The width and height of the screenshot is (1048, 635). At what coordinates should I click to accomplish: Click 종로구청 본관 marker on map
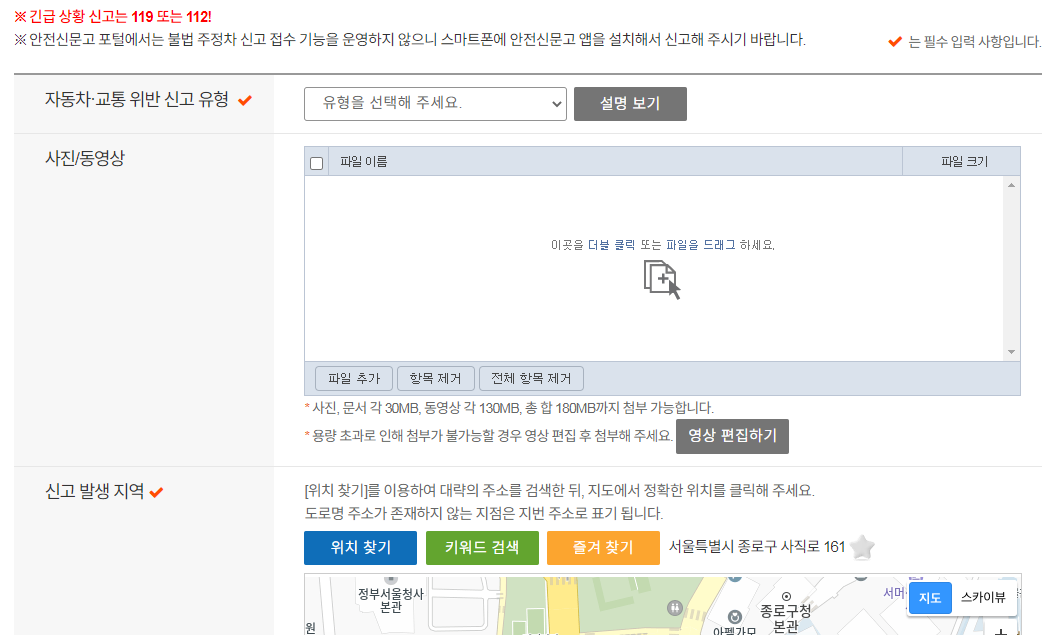tap(786, 596)
